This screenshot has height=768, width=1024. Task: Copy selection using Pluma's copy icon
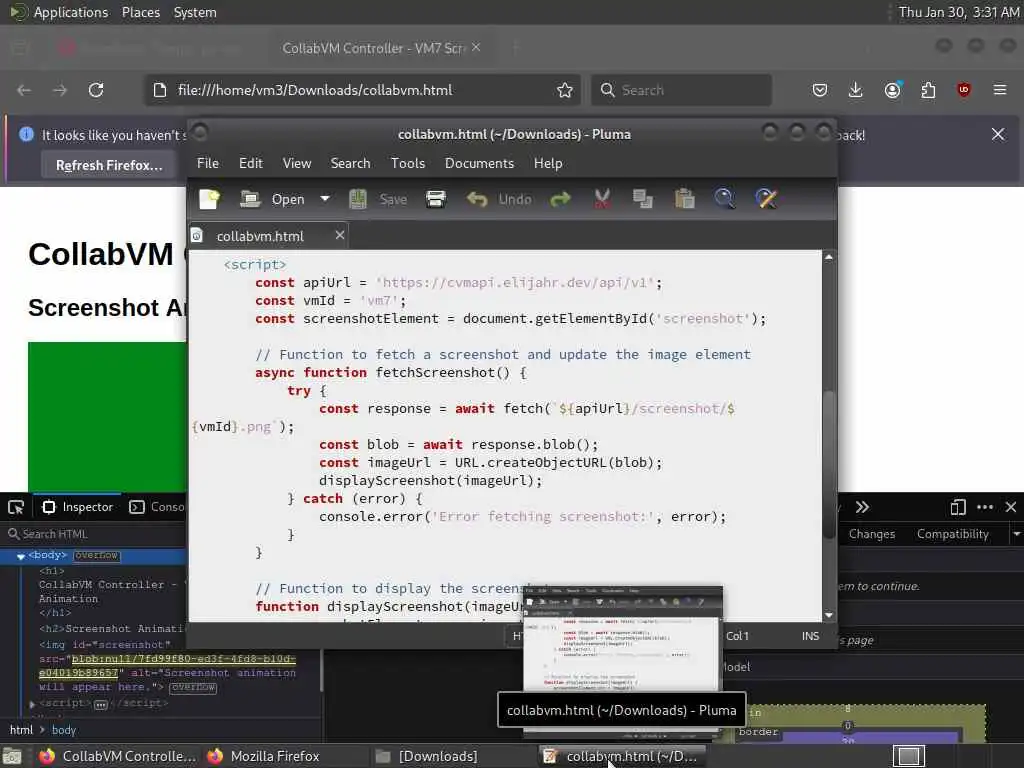coord(643,199)
